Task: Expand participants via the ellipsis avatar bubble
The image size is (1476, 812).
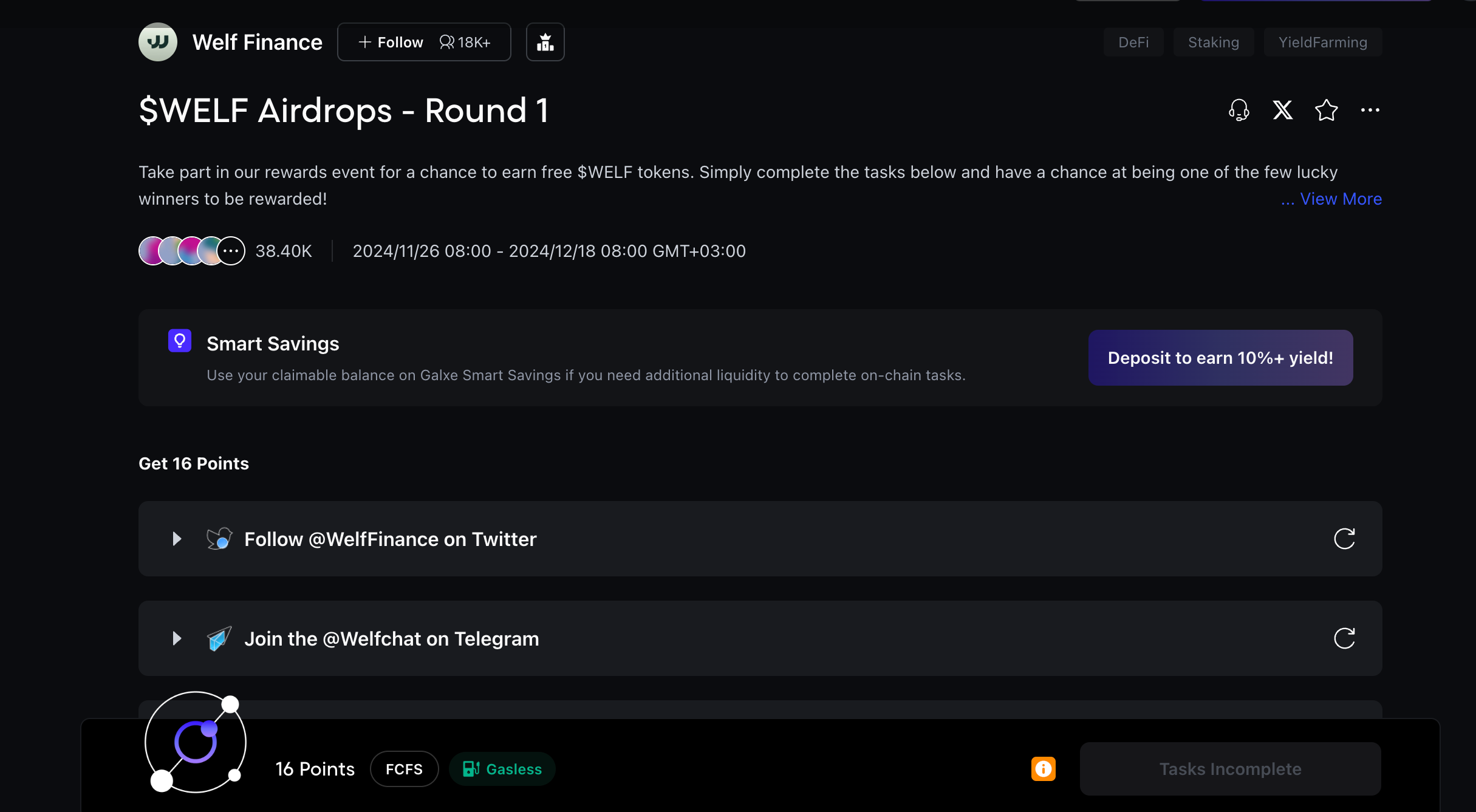Action: [x=231, y=251]
